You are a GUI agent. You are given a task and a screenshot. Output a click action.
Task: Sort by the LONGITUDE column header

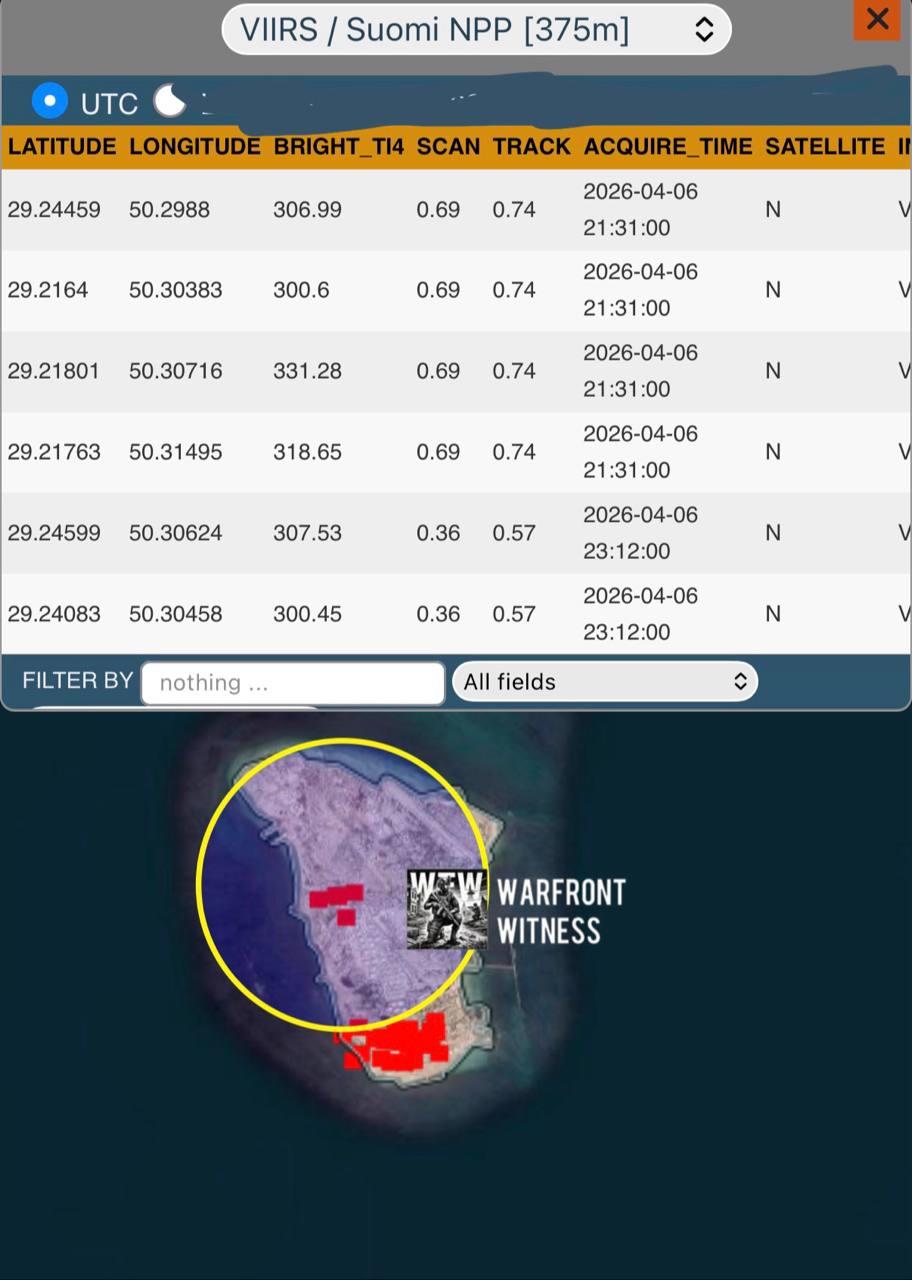(x=195, y=147)
